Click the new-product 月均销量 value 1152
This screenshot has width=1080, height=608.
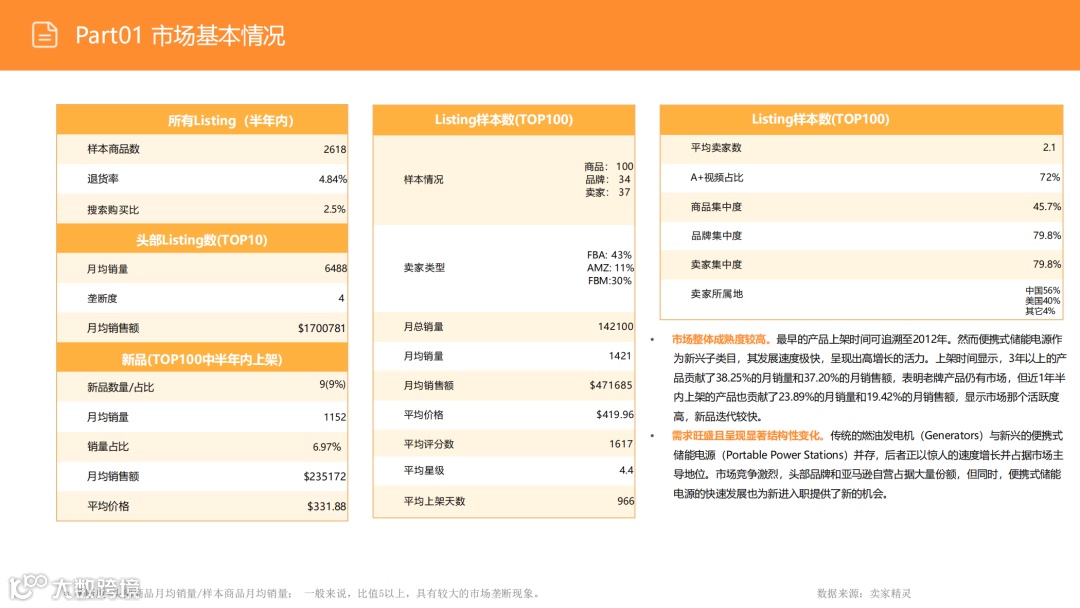point(335,417)
